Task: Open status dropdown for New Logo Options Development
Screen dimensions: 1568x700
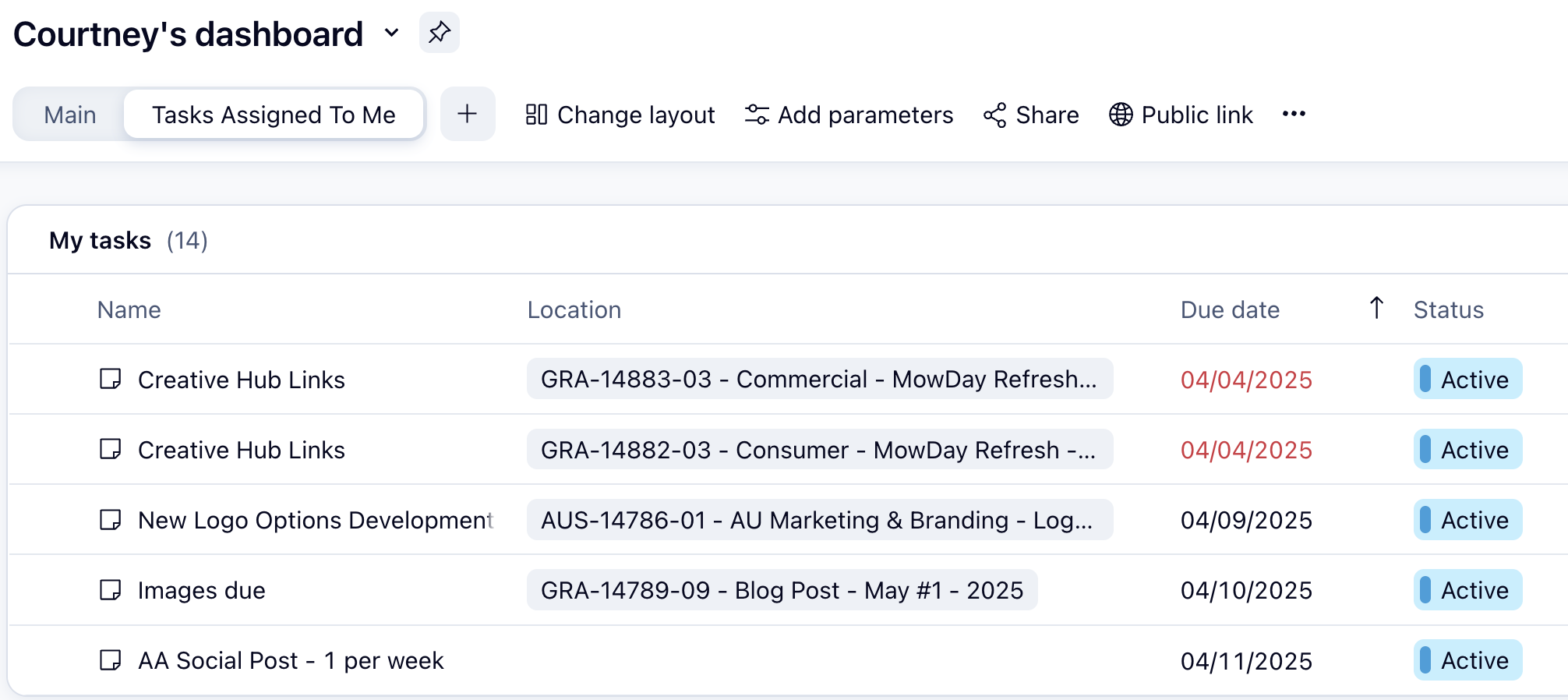Action: click(x=1467, y=520)
